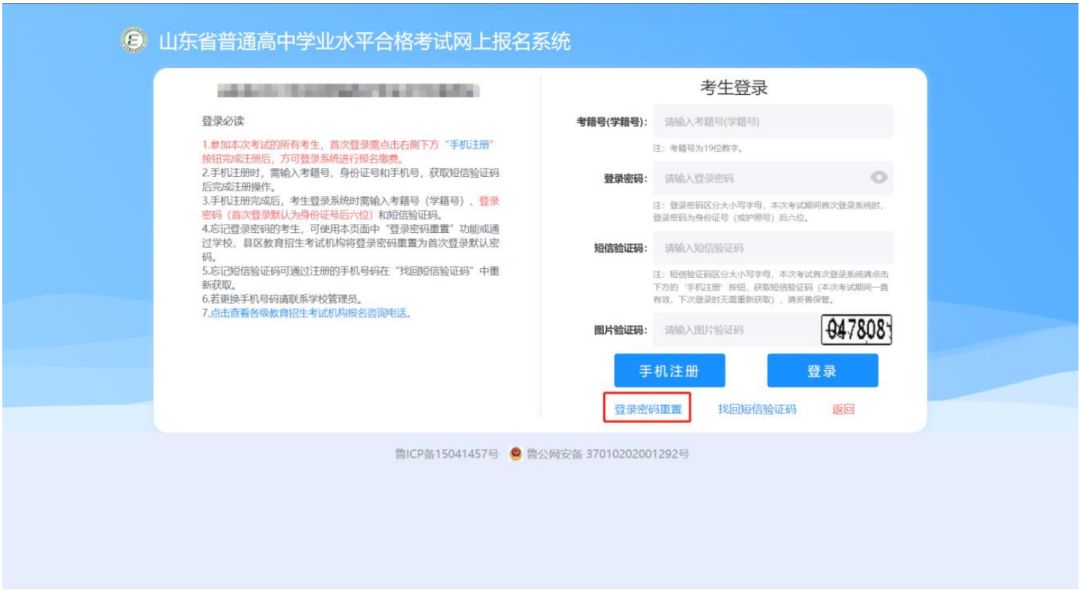The image size is (1080, 590).
Task: Refresh the captcha image showing 047808
Action: [x=859, y=329]
